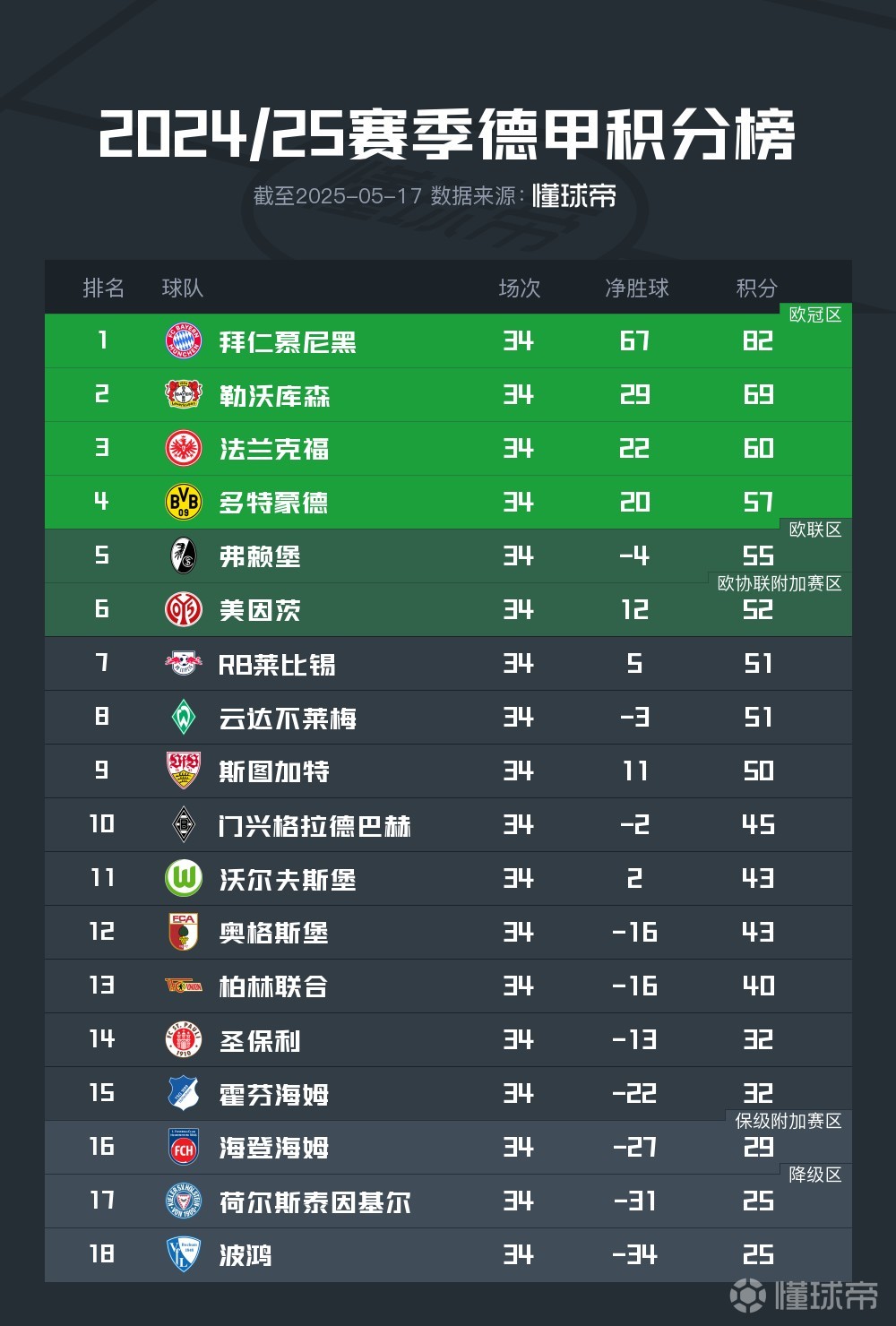Click the 净胜球 column header

point(636,288)
